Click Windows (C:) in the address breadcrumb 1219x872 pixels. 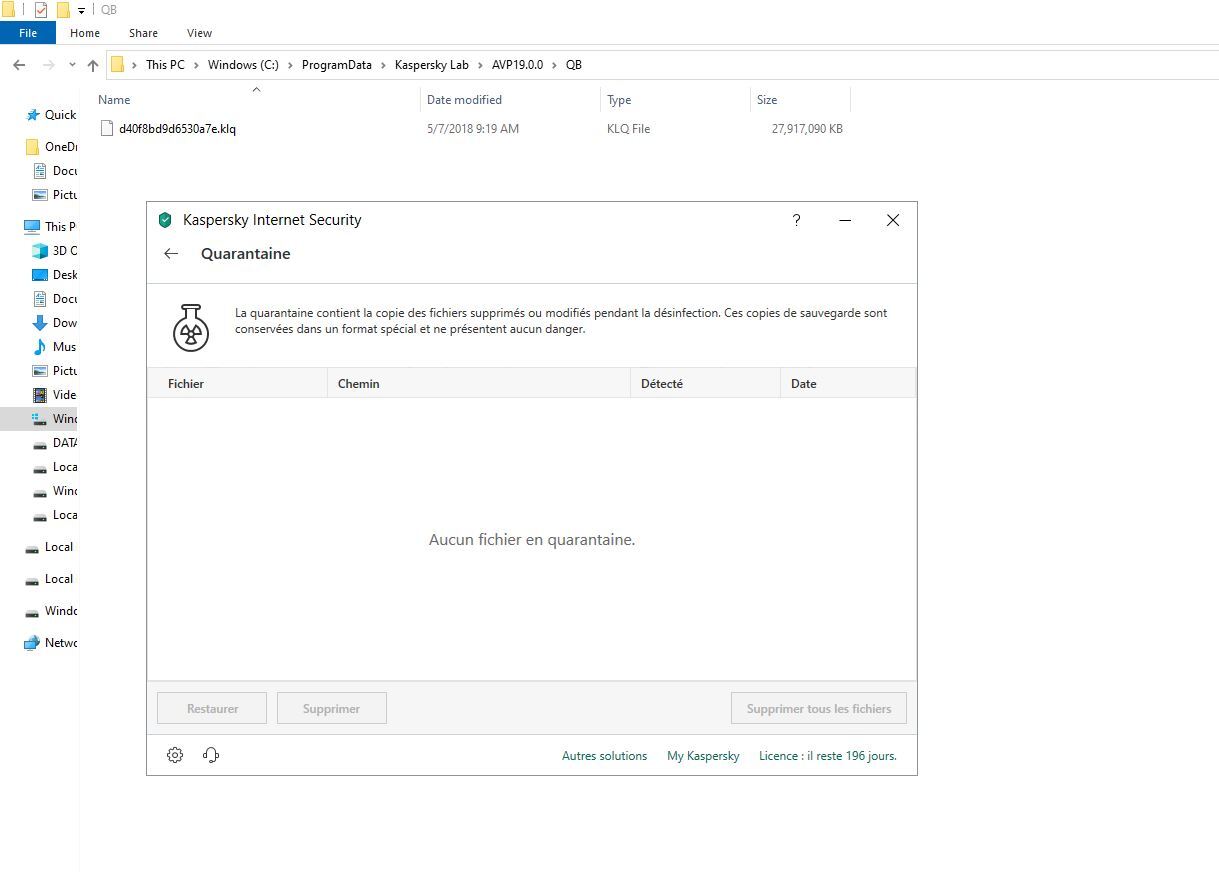point(243,65)
